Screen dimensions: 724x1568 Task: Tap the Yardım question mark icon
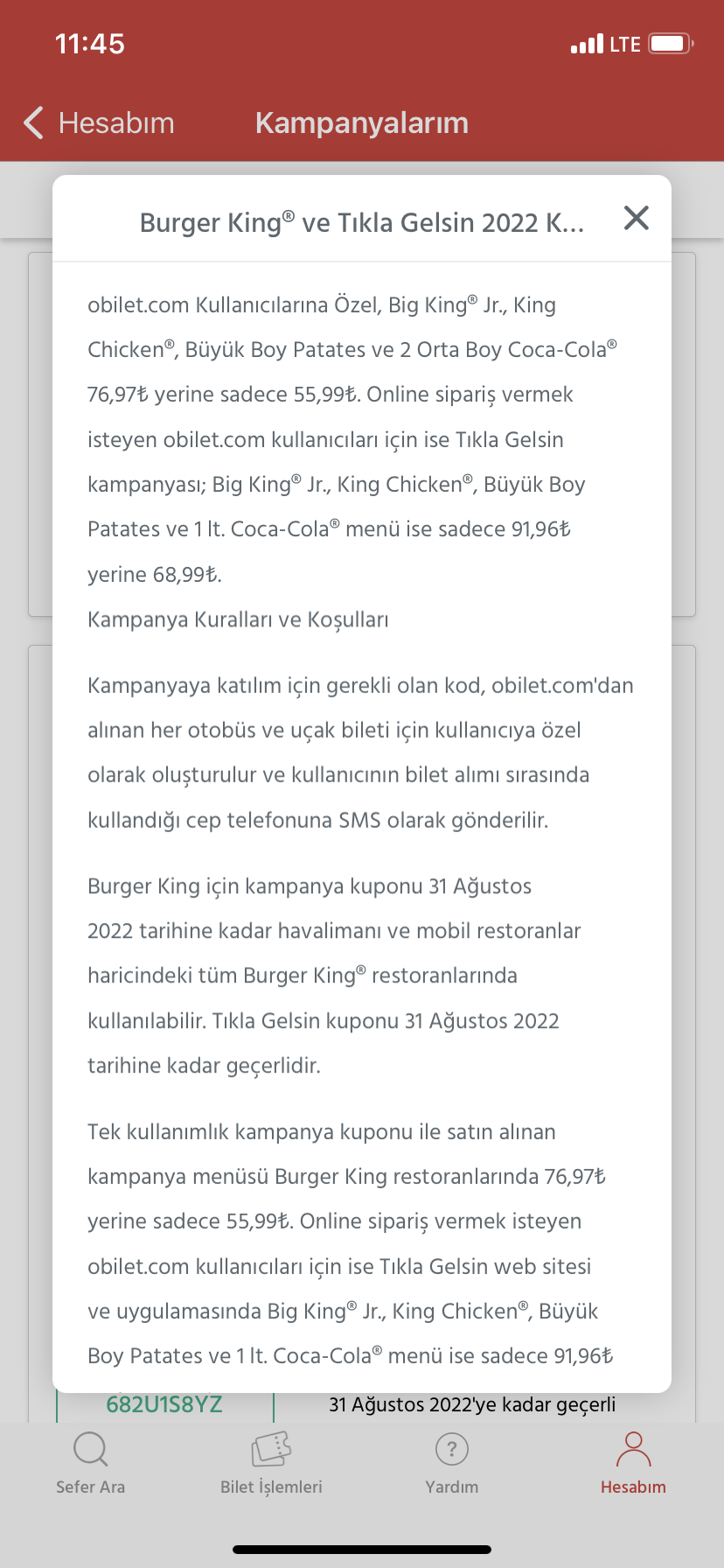click(x=452, y=1450)
